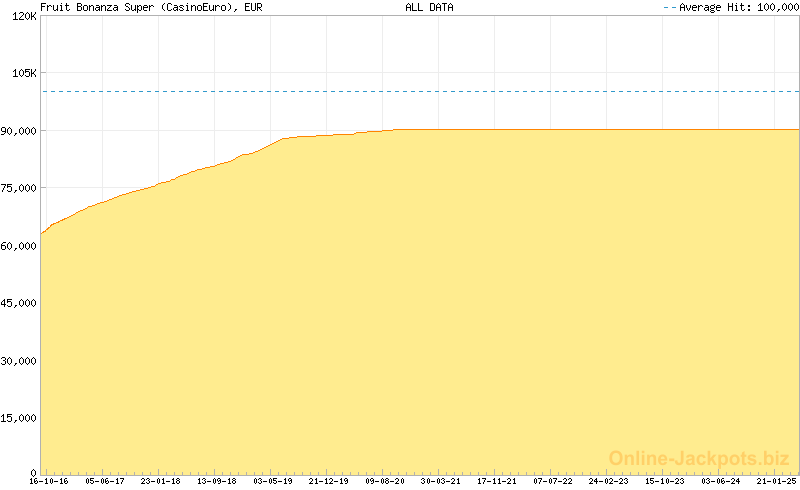Click the 15,000 y-axis label
The width and height of the screenshot is (800, 490).
[18, 416]
